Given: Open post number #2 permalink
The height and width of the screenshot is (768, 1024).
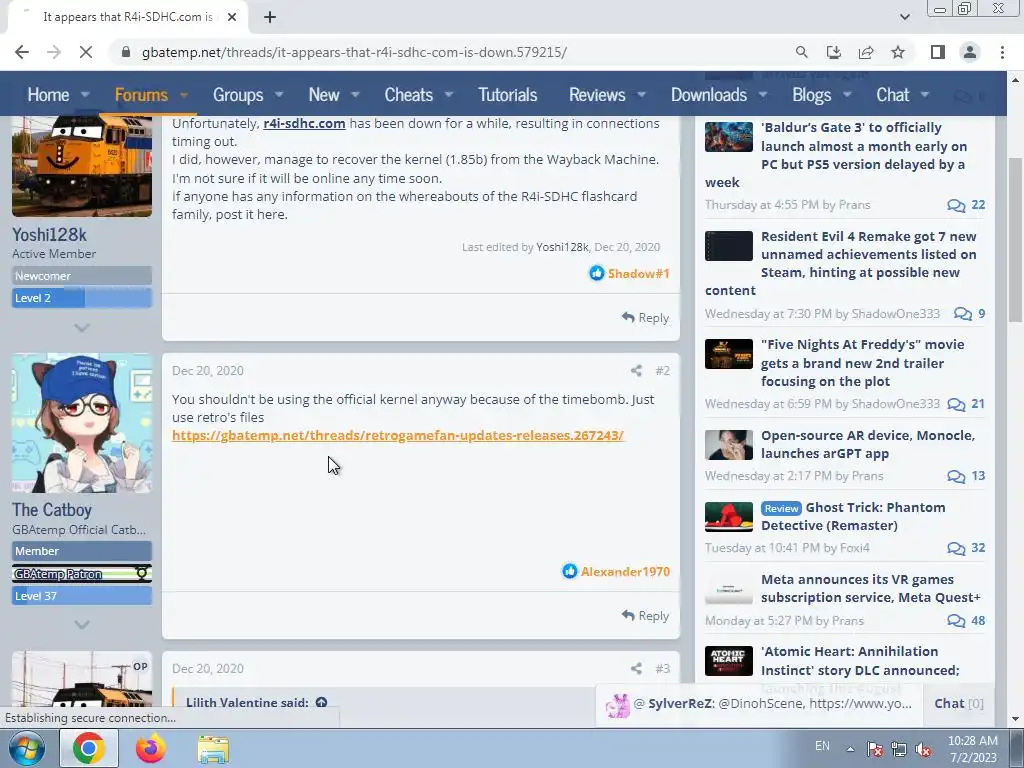Looking at the screenshot, I should (x=662, y=371).
